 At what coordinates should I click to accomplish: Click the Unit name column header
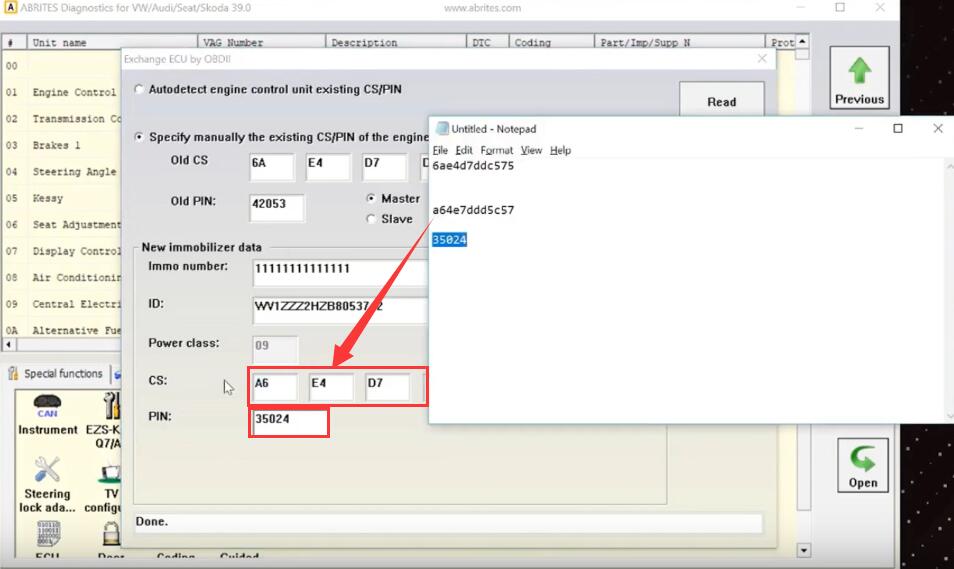click(113, 42)
